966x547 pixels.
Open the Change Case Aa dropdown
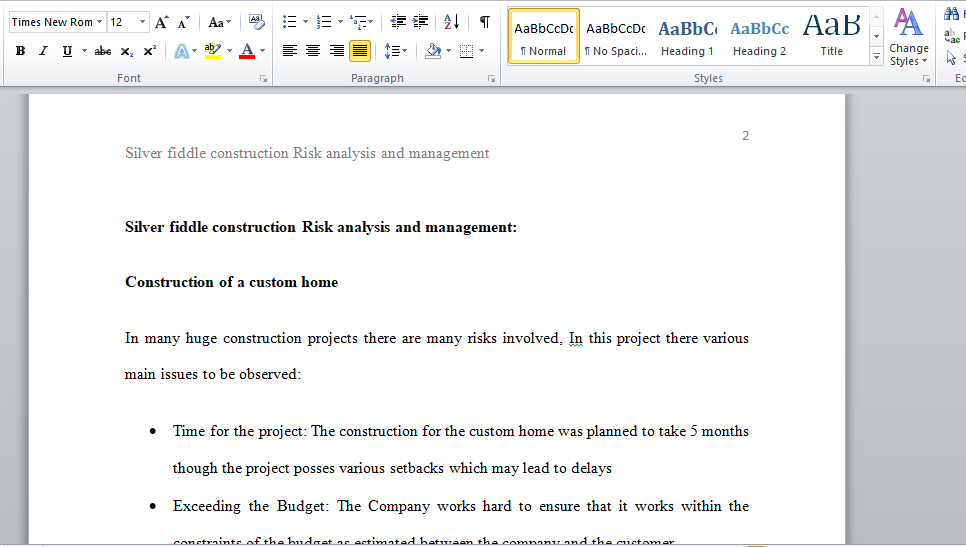click(x=219, y=22)
